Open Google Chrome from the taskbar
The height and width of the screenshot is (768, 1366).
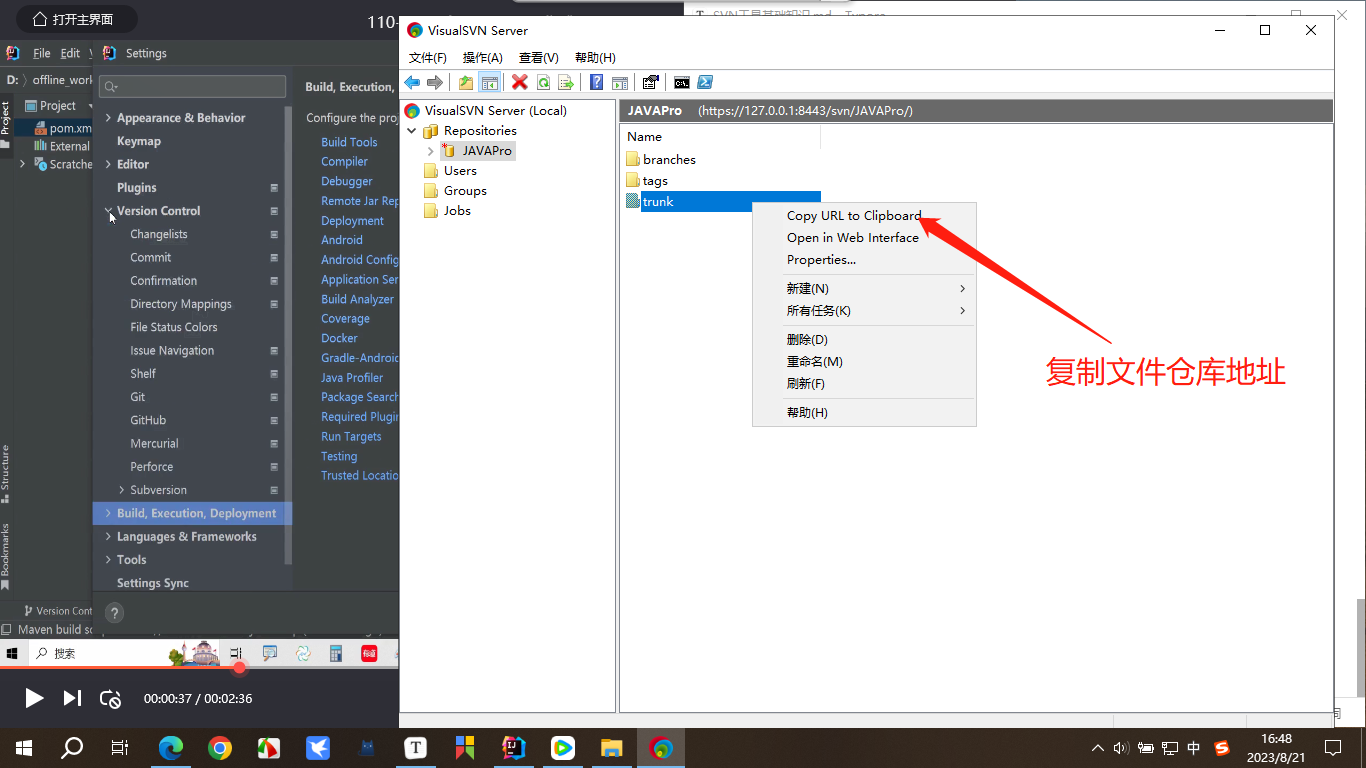click(x=220, y=747)
